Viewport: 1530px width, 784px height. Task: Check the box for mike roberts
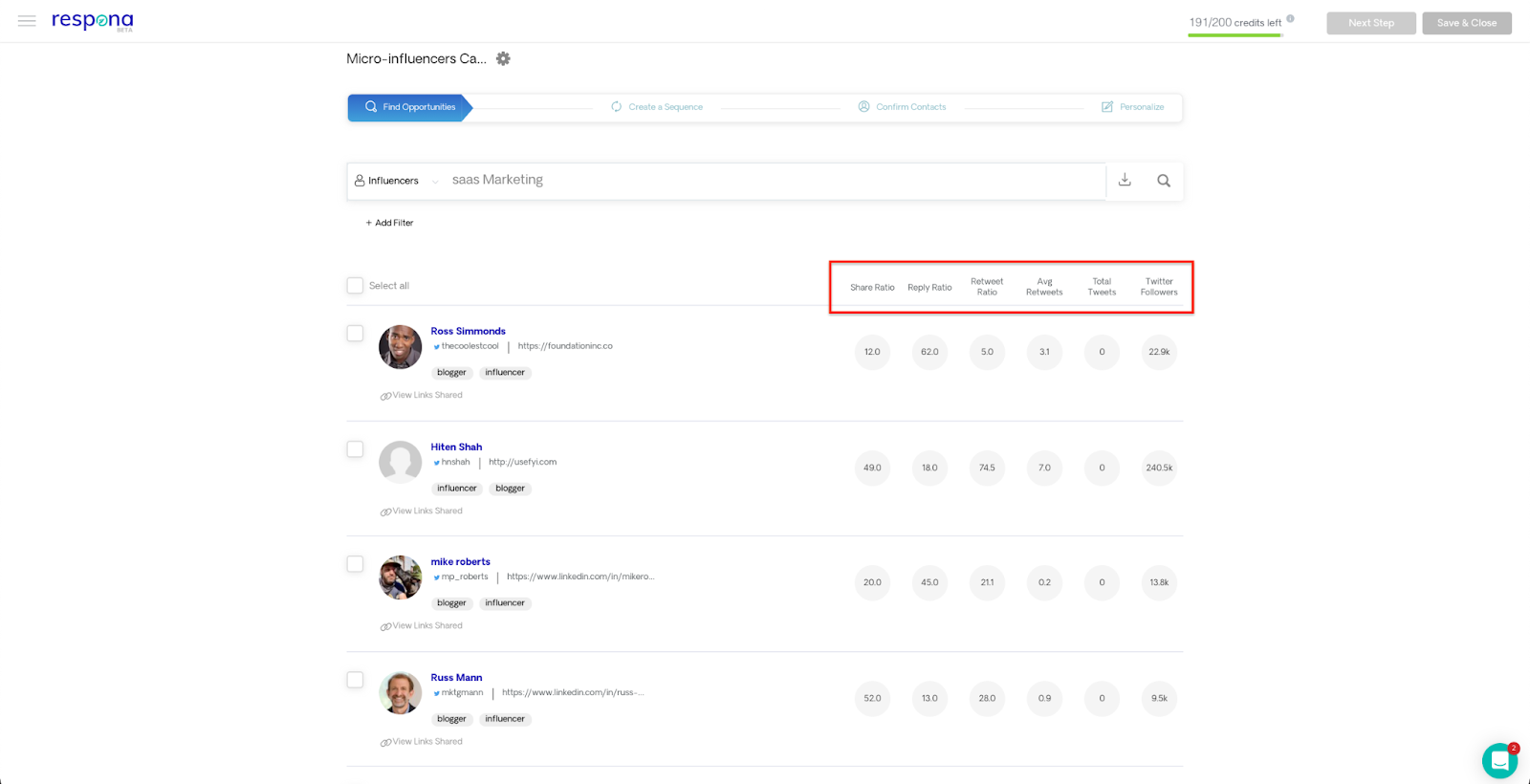(355, 563)
